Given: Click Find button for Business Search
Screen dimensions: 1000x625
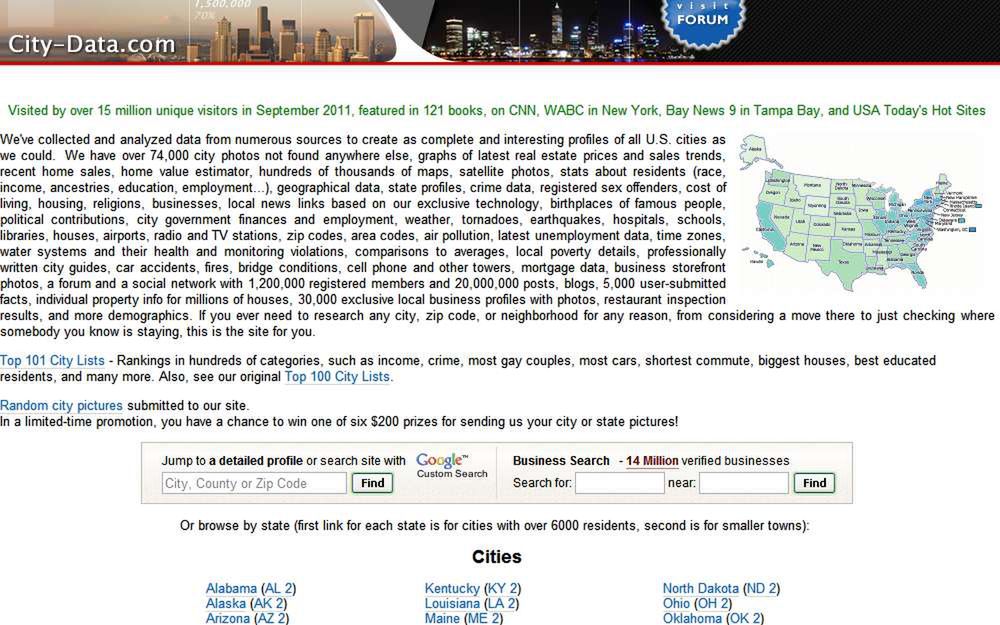Looking at the screenshot, I should [x=814, y=483].
